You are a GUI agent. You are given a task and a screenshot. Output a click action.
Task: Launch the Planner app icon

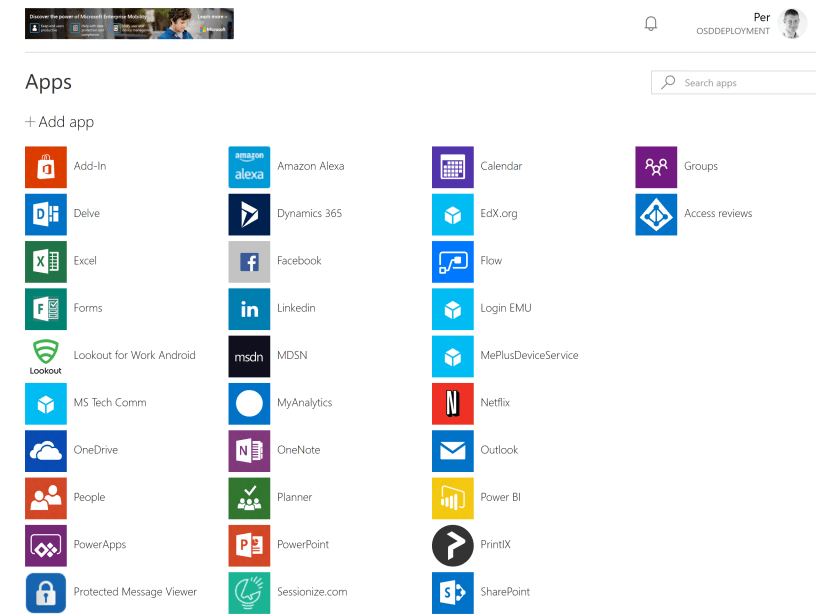tap(249, 498)
